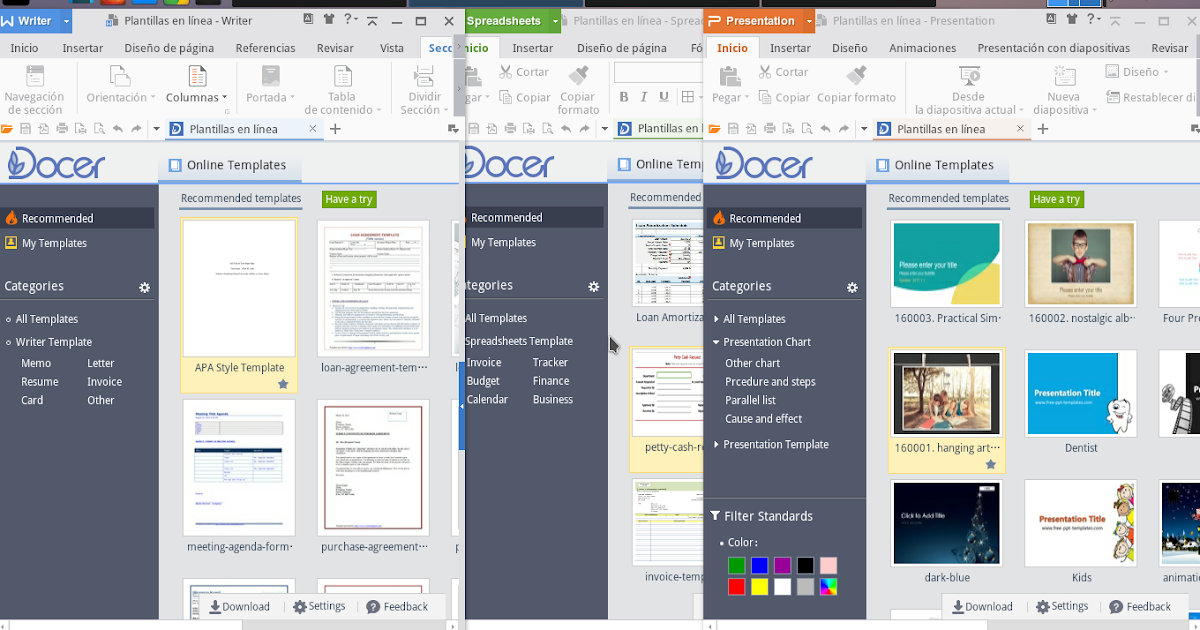Select Recommended in Writer sidebar
1200x630 pixels.
tap(78, 218)
